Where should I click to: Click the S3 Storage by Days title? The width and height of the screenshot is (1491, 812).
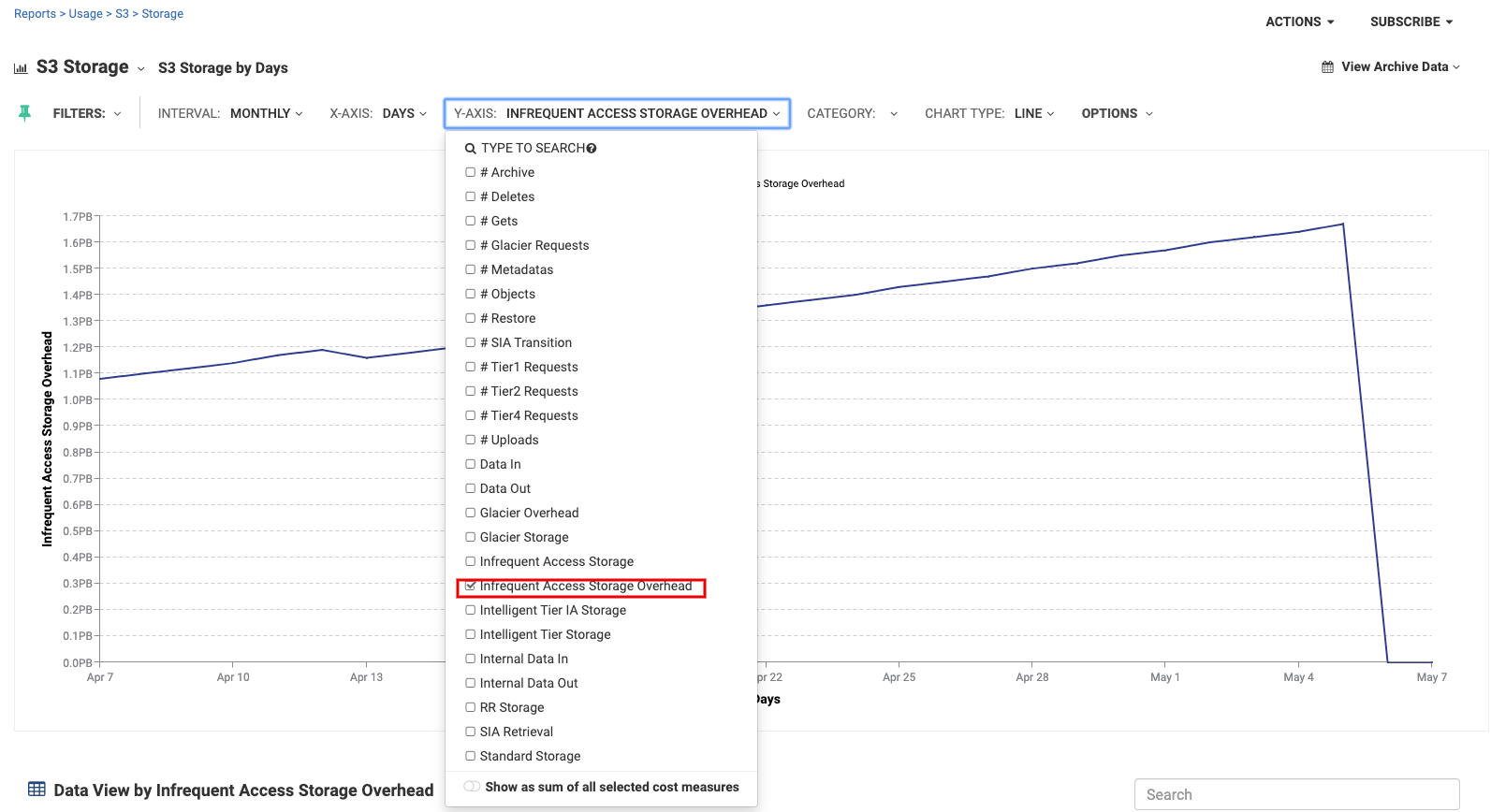point(223,68)
